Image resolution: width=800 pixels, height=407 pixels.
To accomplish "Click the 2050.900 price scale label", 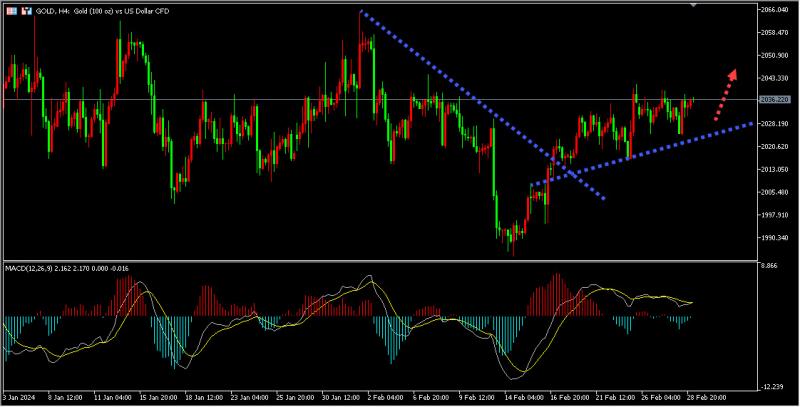I will tap(775, 56).
